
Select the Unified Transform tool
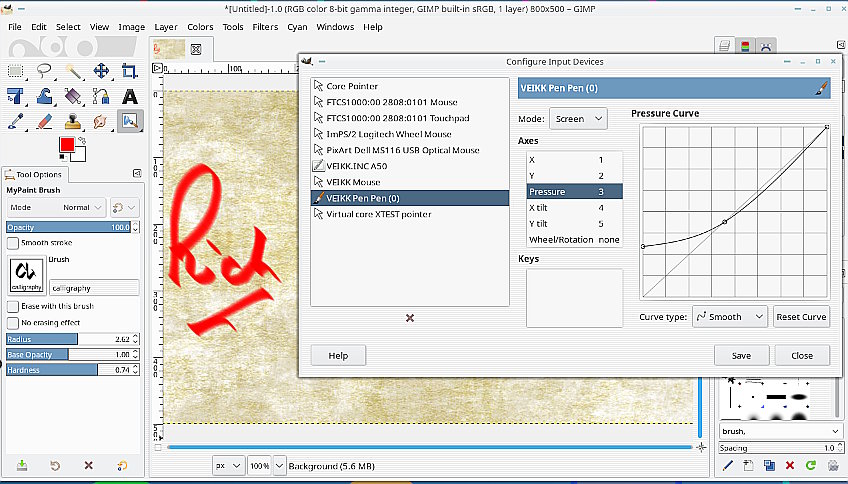click(15, 96)
